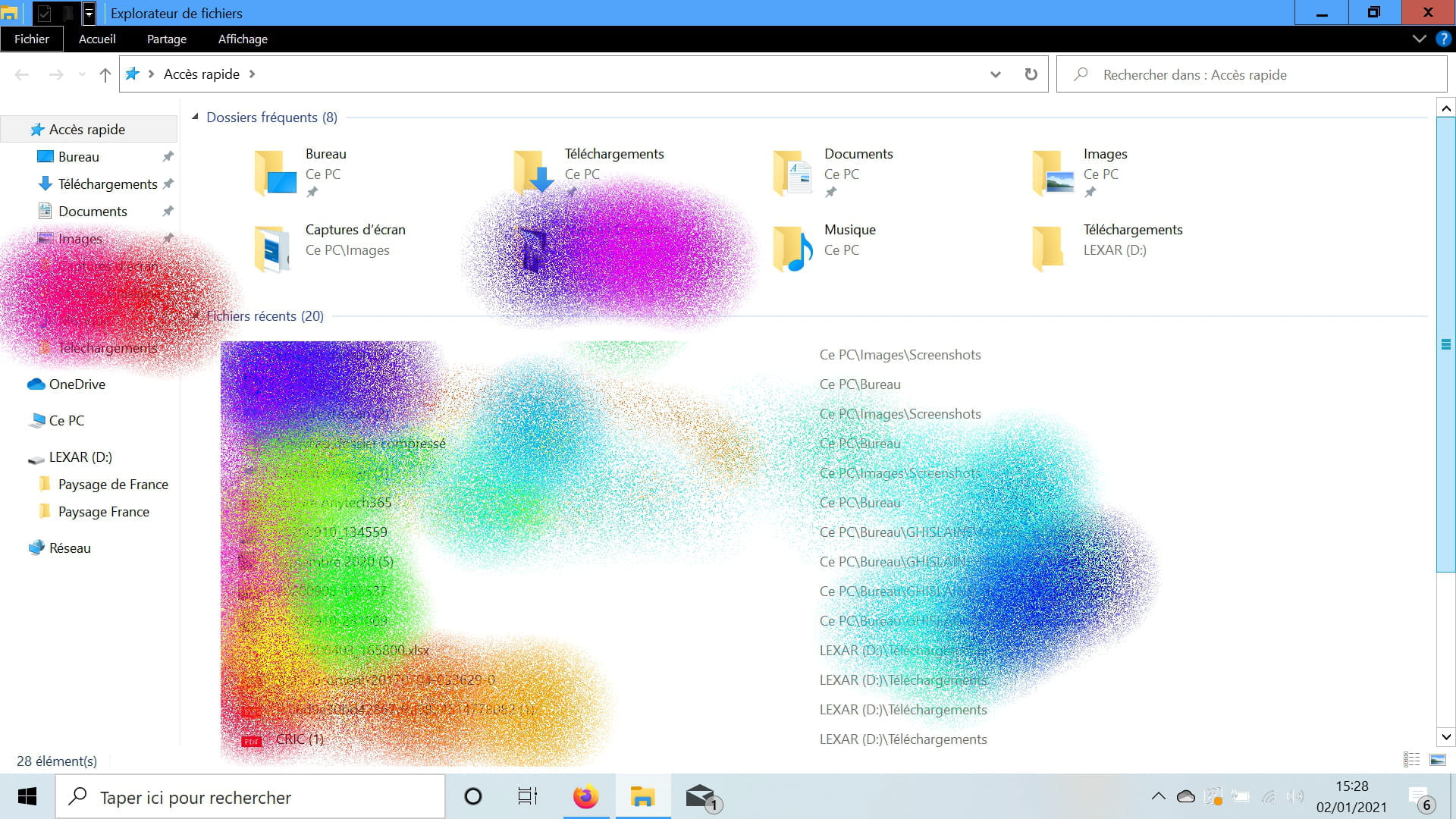Refresh the Accès rapide view

click(x=1031, y=74)
